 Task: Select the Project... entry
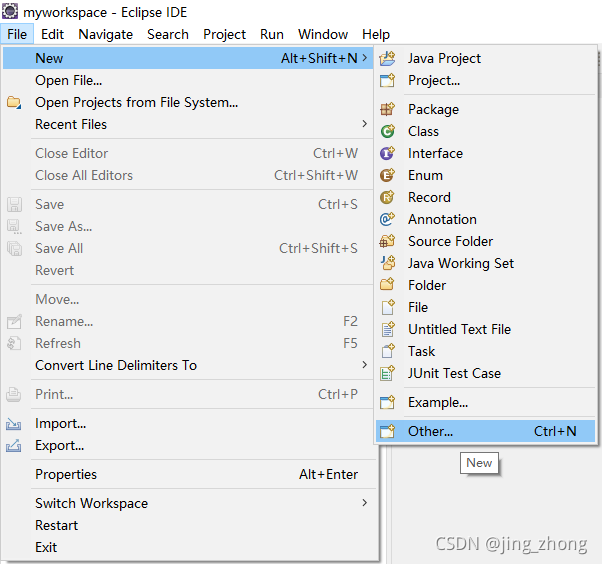coord(485,80)
